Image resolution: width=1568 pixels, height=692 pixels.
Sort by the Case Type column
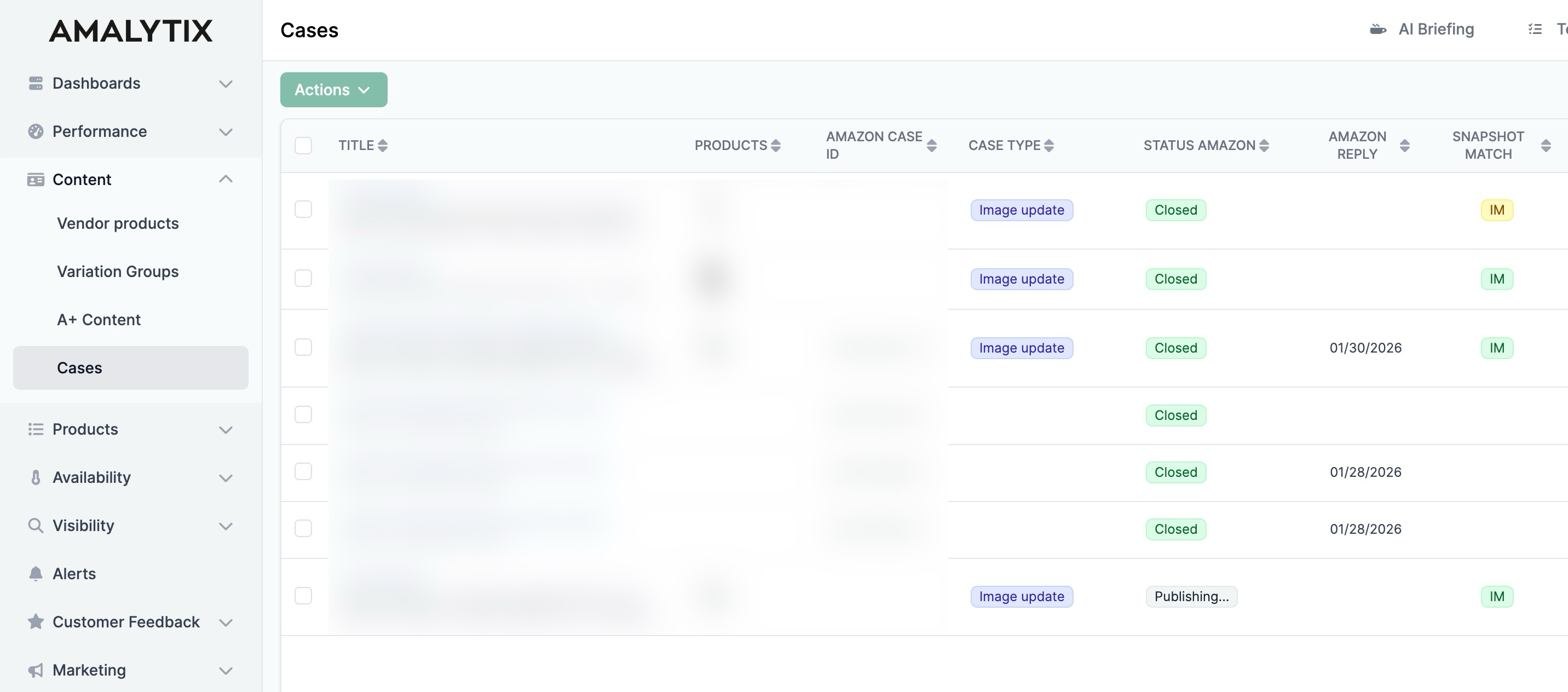pos(1049,146)
